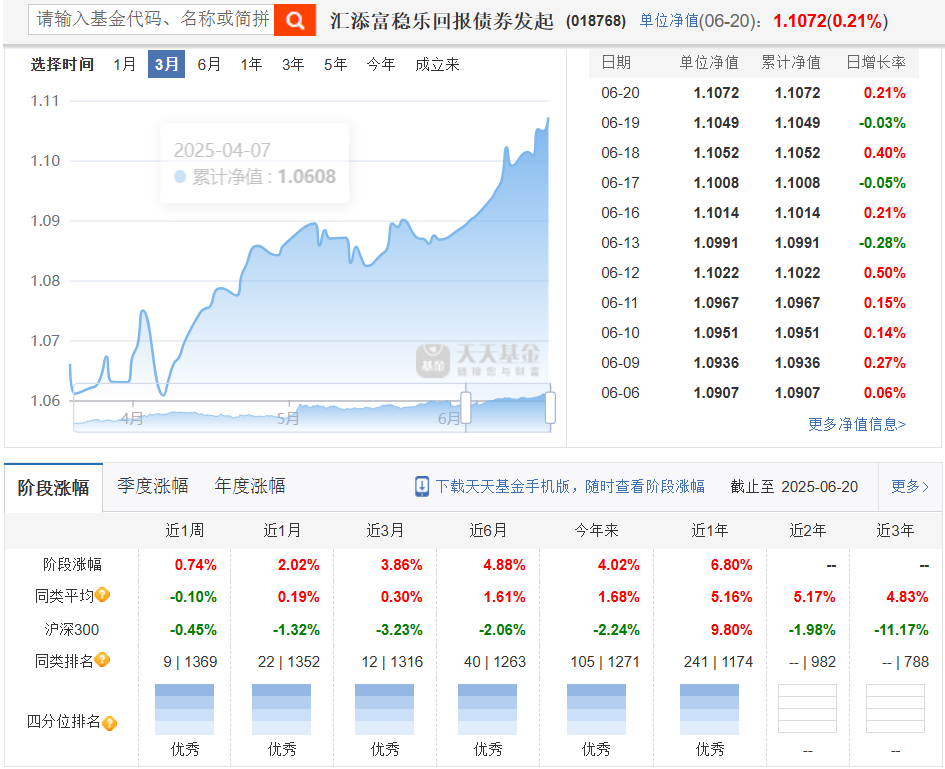Select the 1年 time range

click(251, 64)
